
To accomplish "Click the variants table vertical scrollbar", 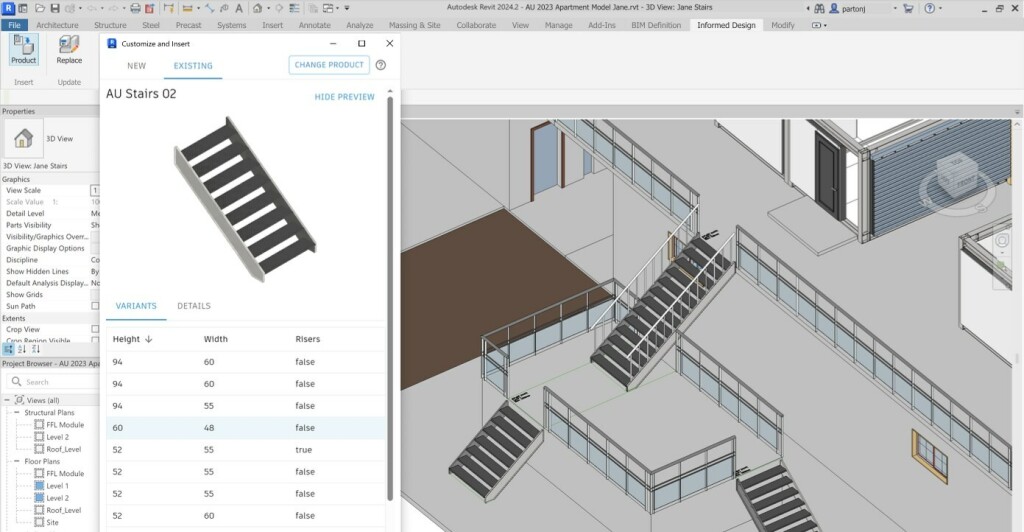I will (390, 420).
